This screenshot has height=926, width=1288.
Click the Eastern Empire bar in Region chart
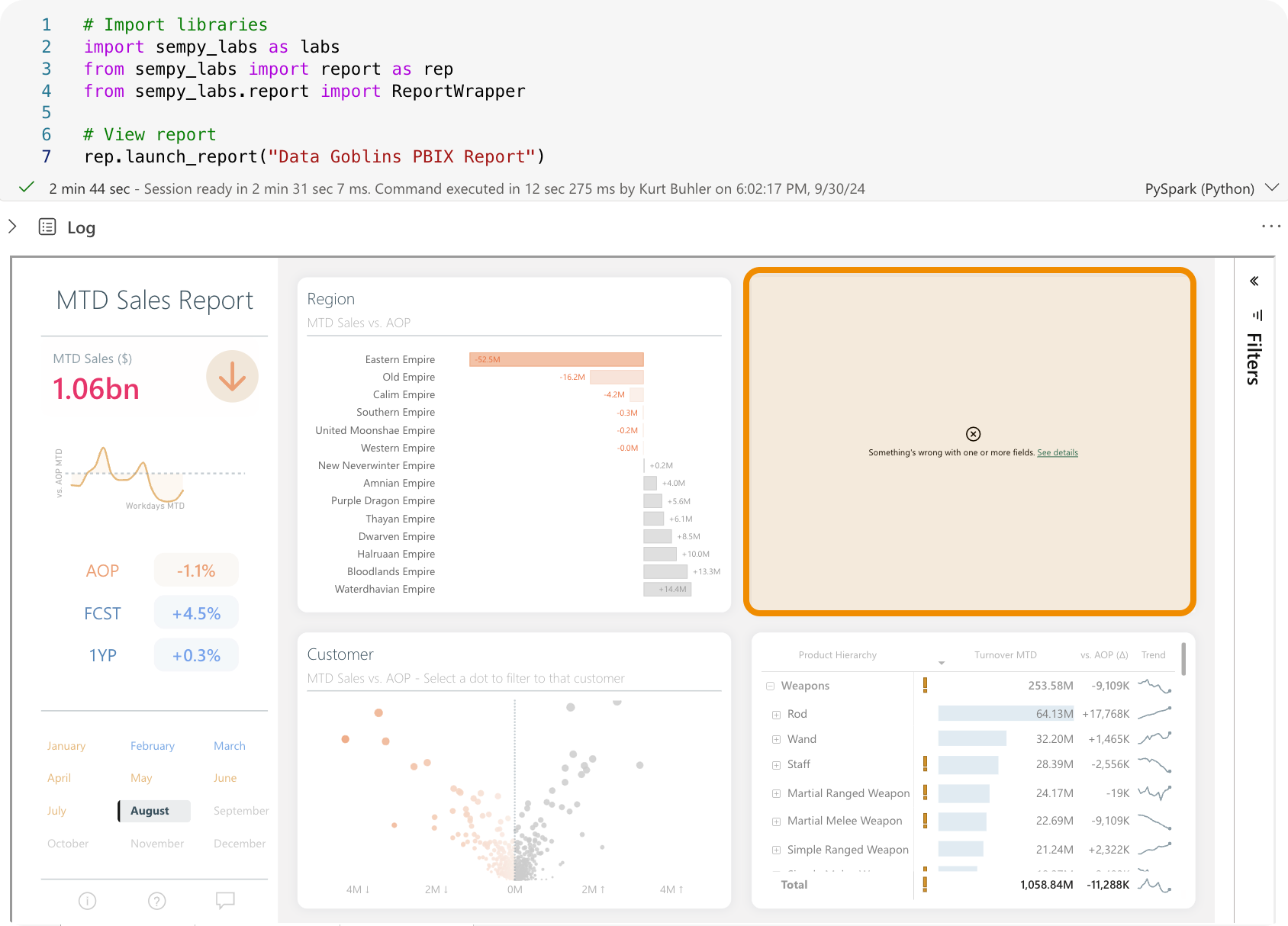[556, 359]
